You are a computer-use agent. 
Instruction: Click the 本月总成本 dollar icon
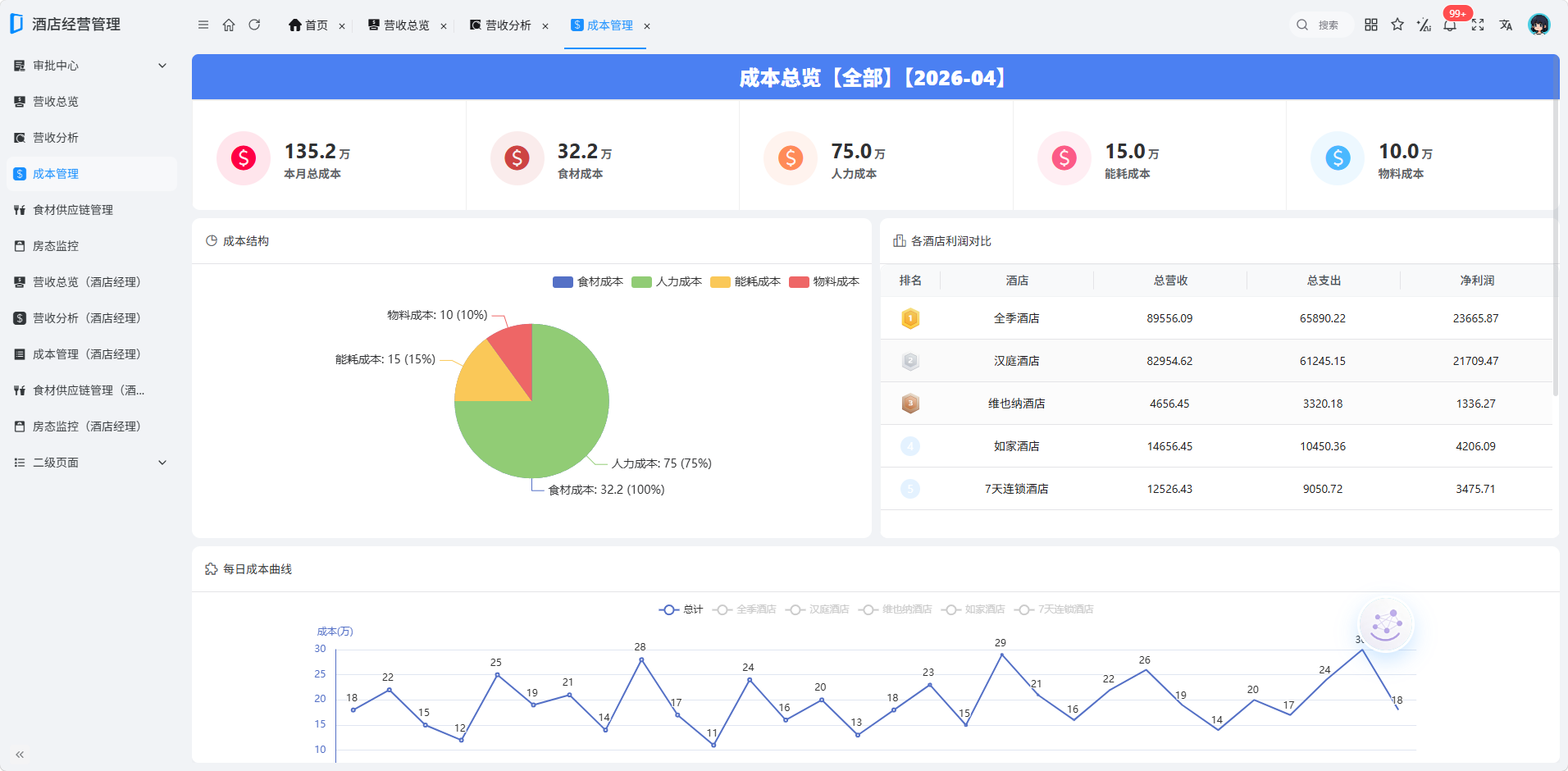coord(244,157)
